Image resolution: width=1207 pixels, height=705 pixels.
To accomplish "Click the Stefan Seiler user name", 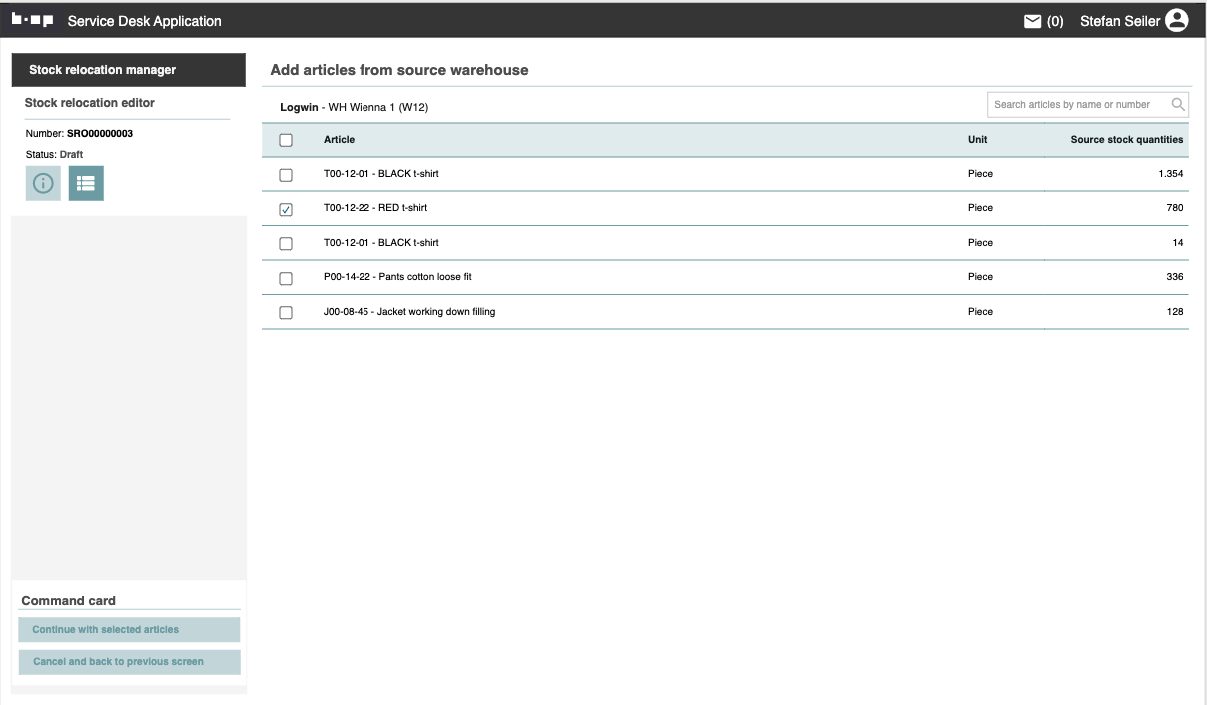I will click(1119, 21).
